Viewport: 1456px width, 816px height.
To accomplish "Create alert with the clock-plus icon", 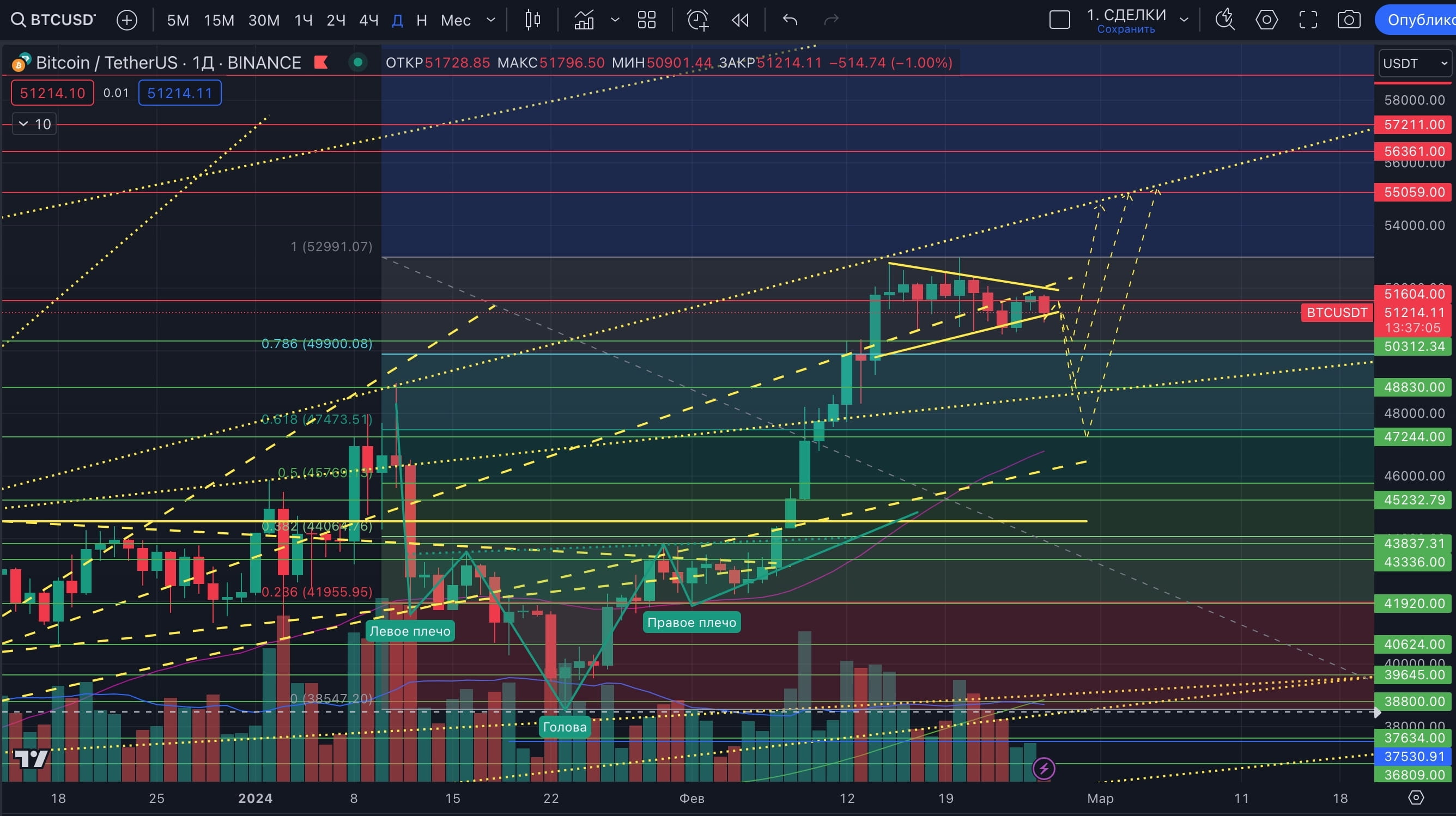I will point(697,20).
